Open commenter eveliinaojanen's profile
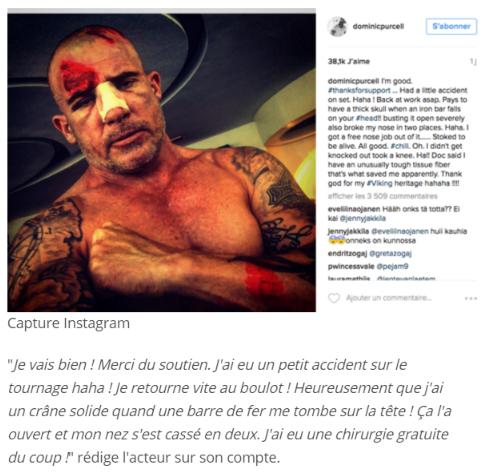This screenshot has width=490, height=474. 354,209
